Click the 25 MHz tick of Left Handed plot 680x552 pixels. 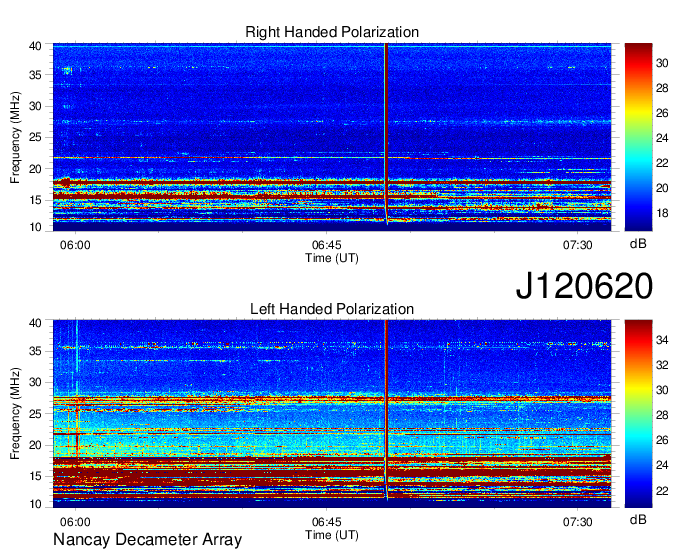pos(35,414)
